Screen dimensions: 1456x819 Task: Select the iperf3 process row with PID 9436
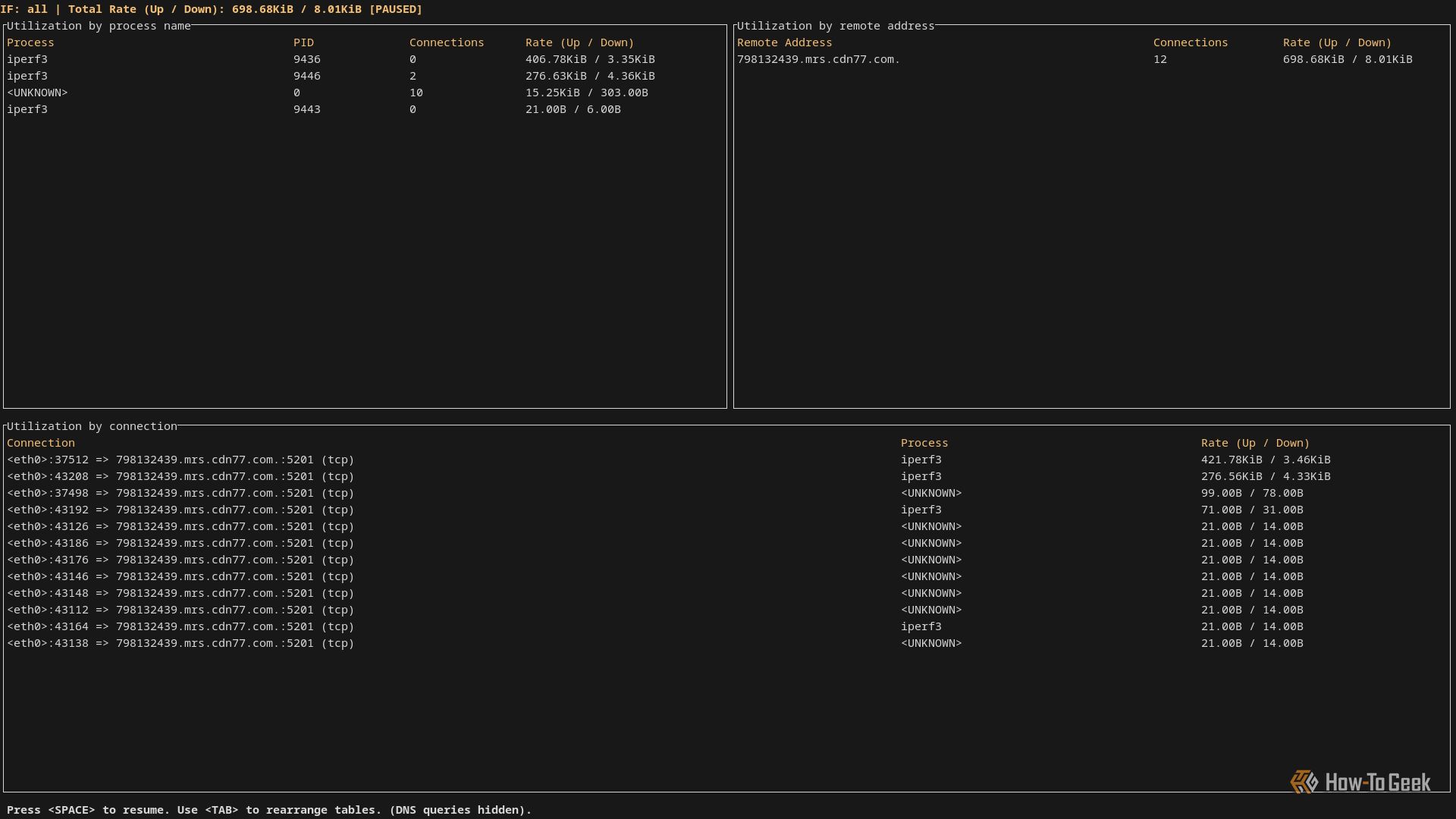[x=27, y=59]
